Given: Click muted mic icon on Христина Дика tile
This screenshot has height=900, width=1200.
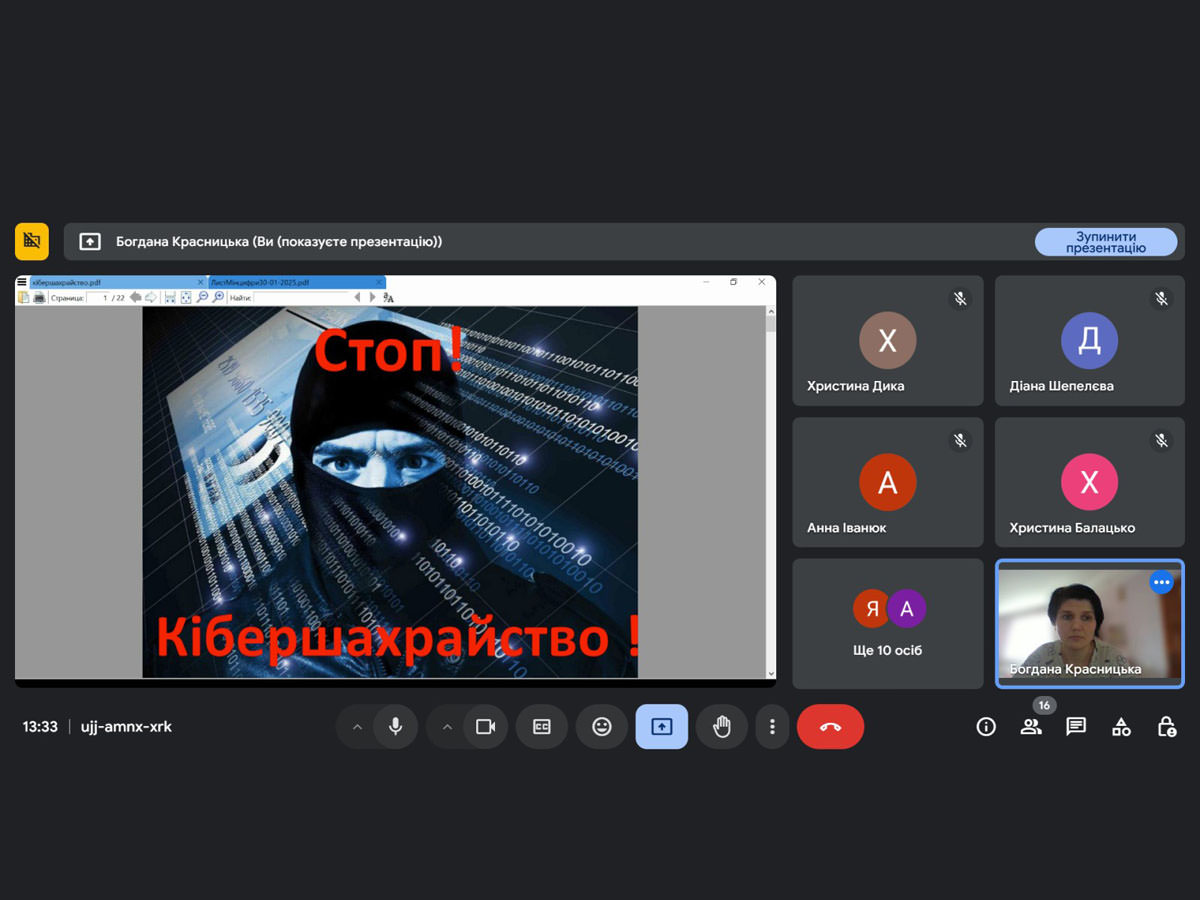Looking at the screenshot, I should point(960,298).
